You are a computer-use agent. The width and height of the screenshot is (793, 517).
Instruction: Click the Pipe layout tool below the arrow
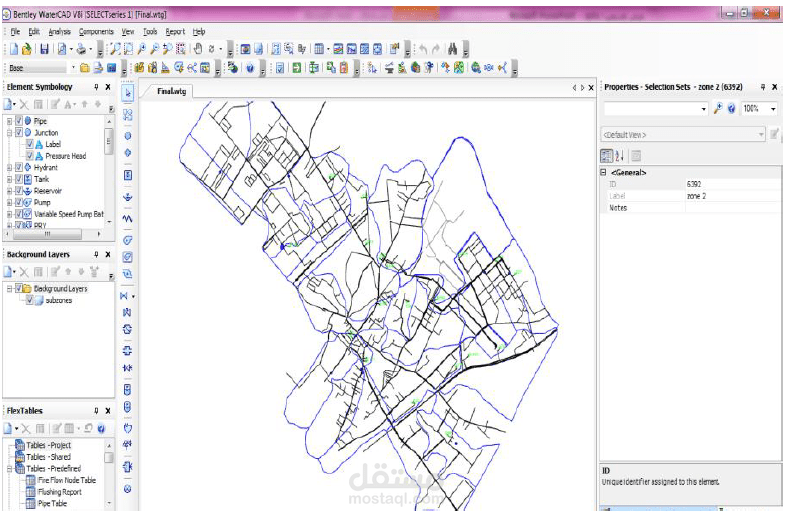(127, 115)
